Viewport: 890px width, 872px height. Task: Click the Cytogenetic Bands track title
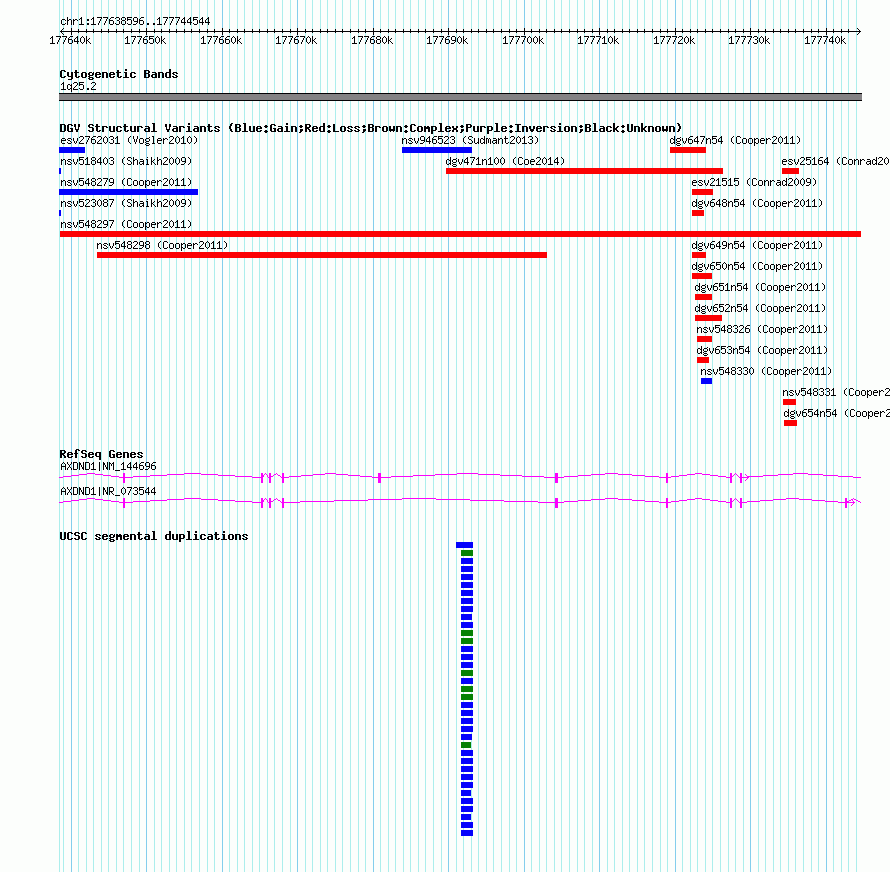(x=119, y=74)
